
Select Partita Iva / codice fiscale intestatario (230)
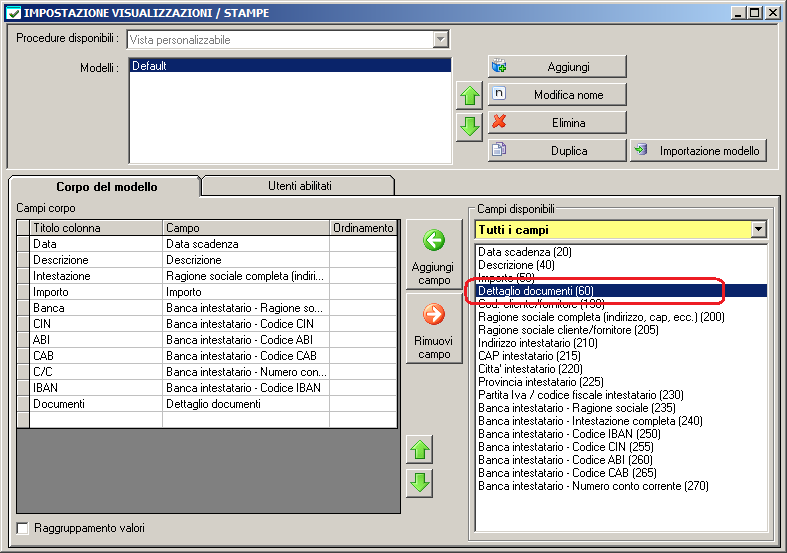(x=620, y=395)
